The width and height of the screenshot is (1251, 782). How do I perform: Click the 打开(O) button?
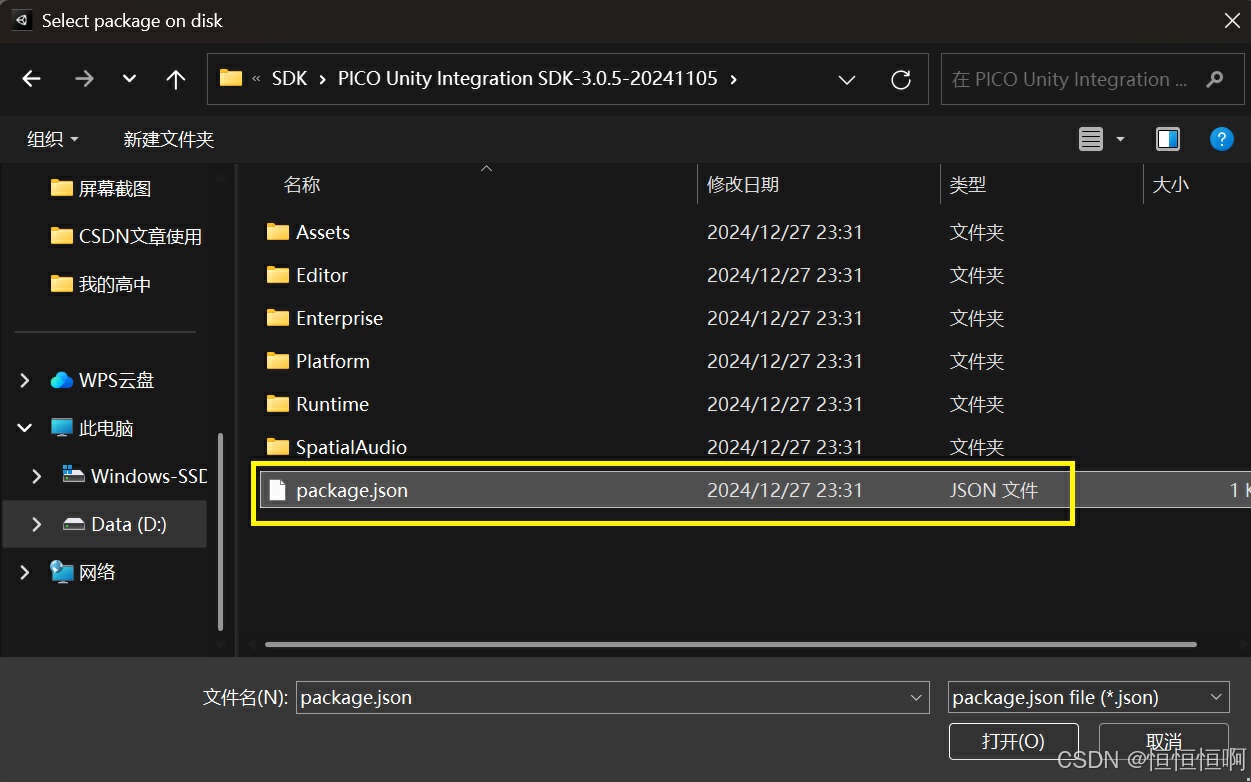1014,741
